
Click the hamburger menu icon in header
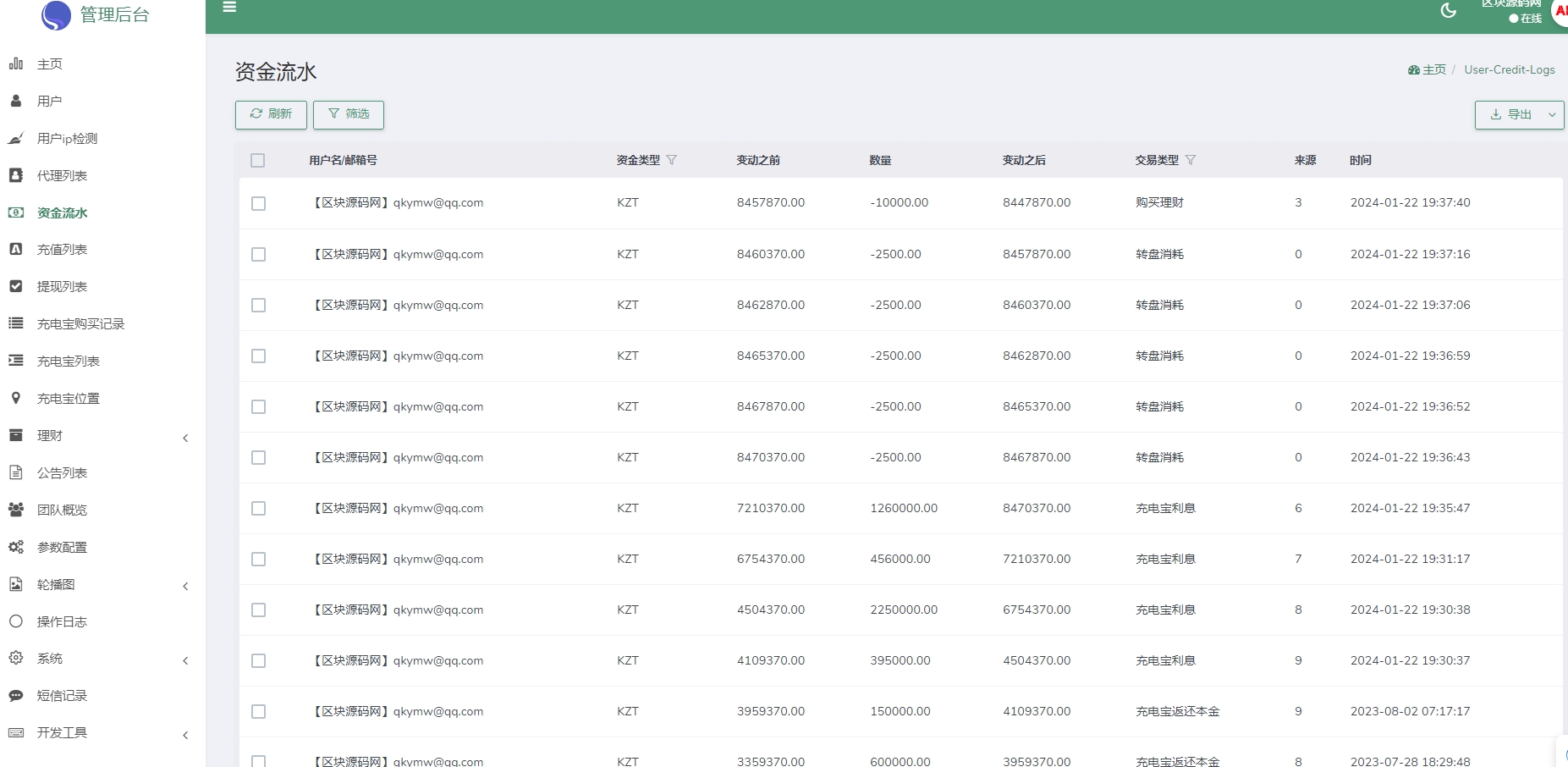click(x=229, y=8)
